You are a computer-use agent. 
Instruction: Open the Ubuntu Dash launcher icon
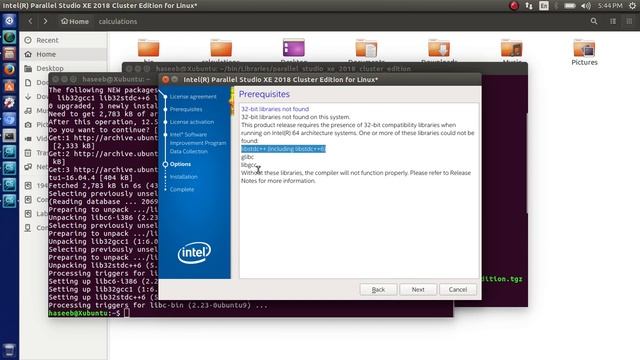pyautogui.click(x=9, y=20)
